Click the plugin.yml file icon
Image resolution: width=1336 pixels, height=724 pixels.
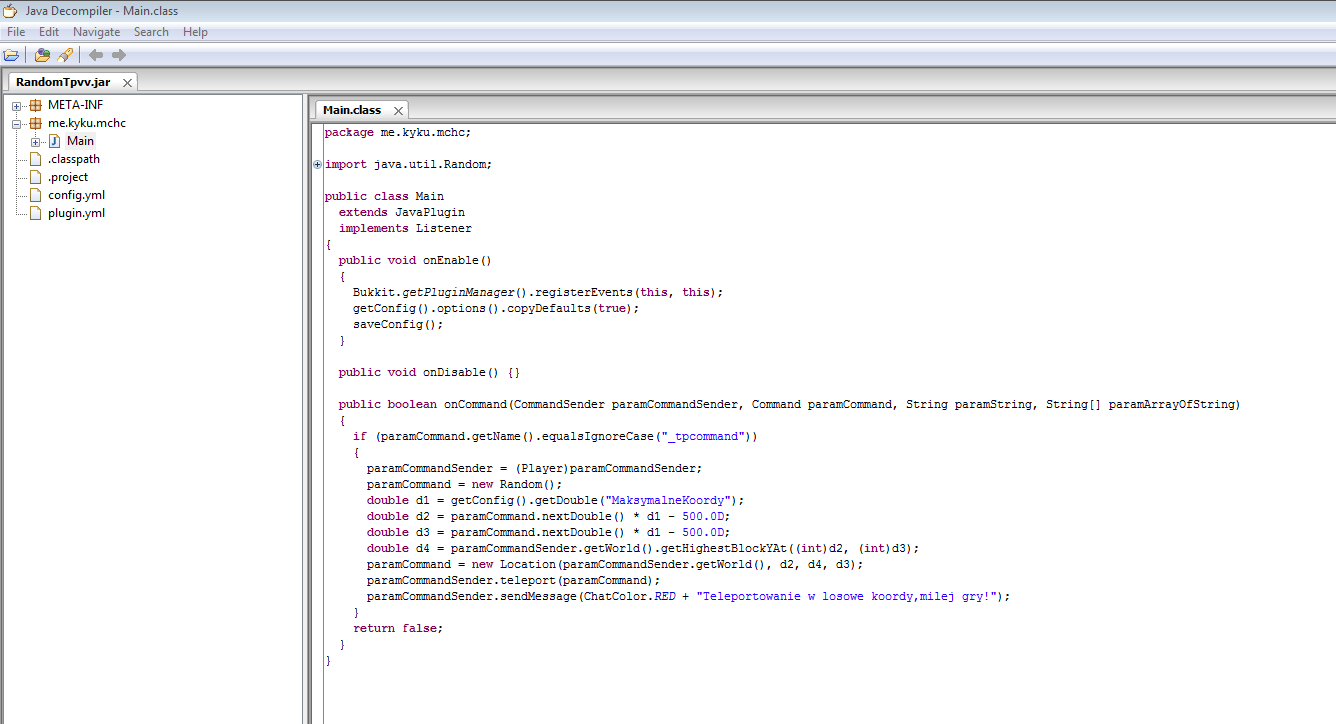[36, 213]
